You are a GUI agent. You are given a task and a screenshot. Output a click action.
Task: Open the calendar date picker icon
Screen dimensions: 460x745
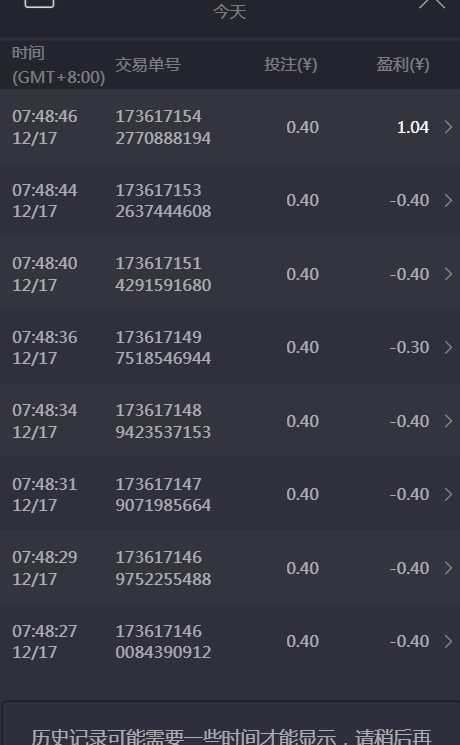39,3
